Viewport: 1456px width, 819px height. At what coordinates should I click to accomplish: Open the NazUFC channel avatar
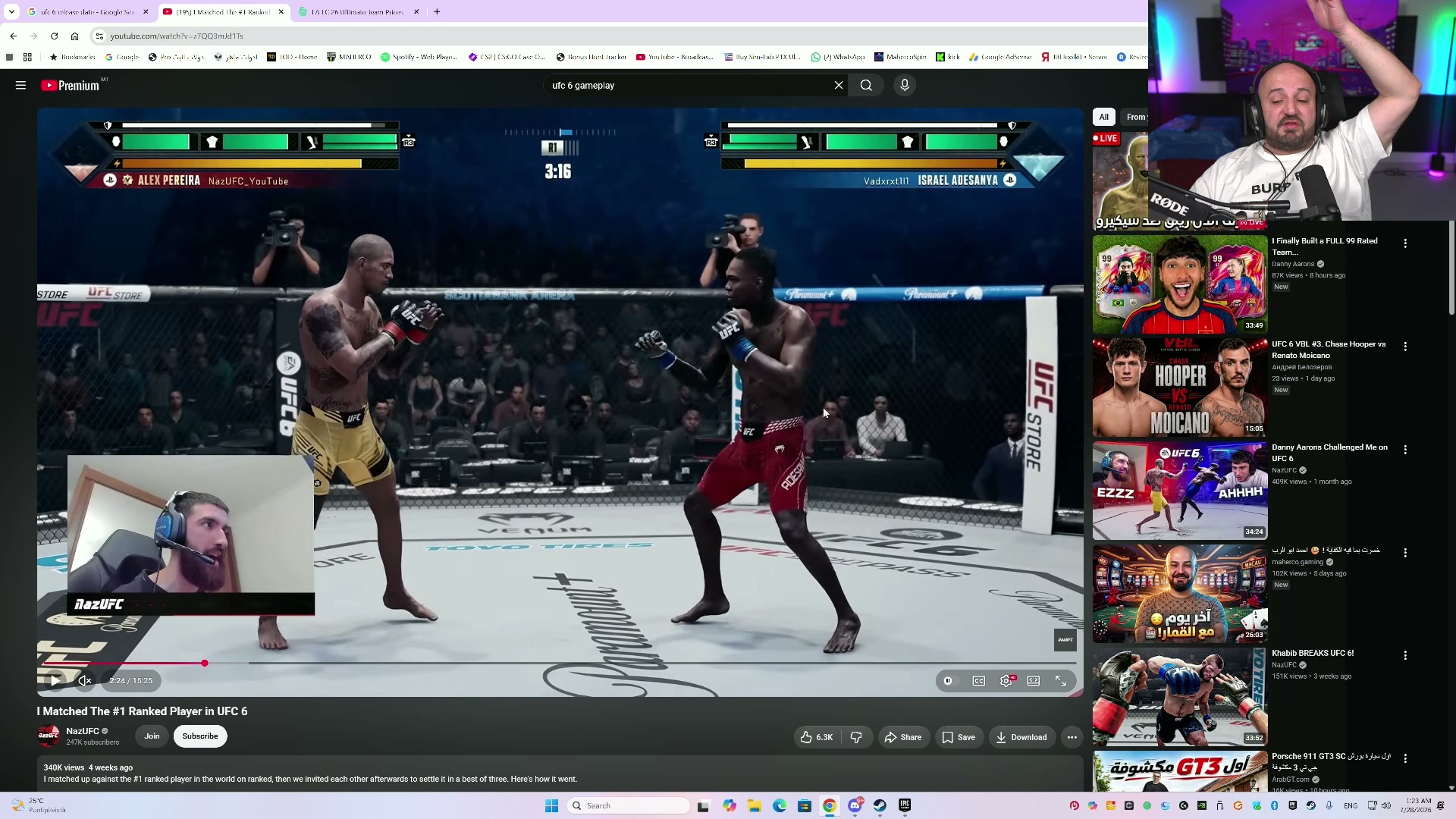[x=49, y=736]
